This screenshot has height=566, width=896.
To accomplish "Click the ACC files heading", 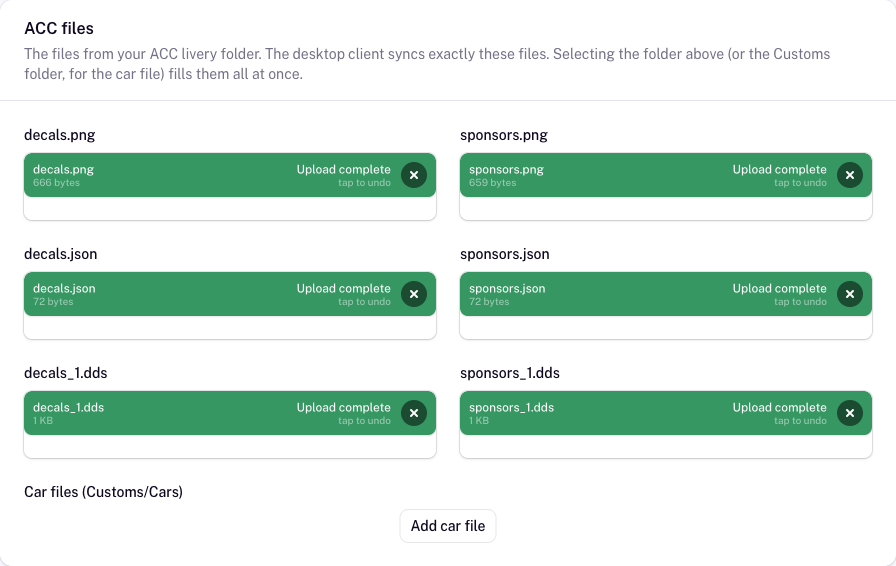I will click(59, 28).
